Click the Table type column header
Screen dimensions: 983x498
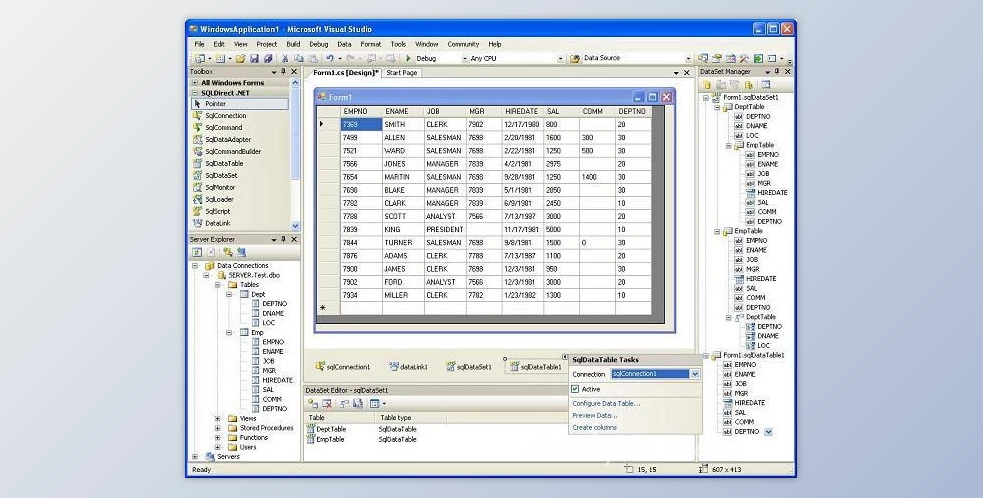(x=411, y=418)
